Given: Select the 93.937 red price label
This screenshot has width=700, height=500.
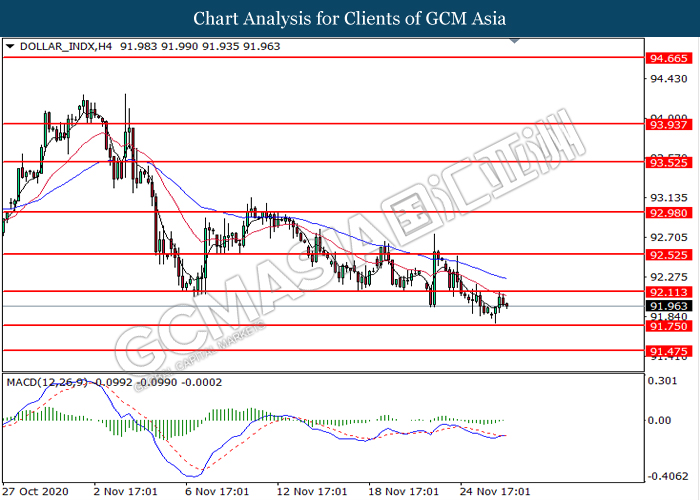Looking at the screenshot, I should point(666,125).
